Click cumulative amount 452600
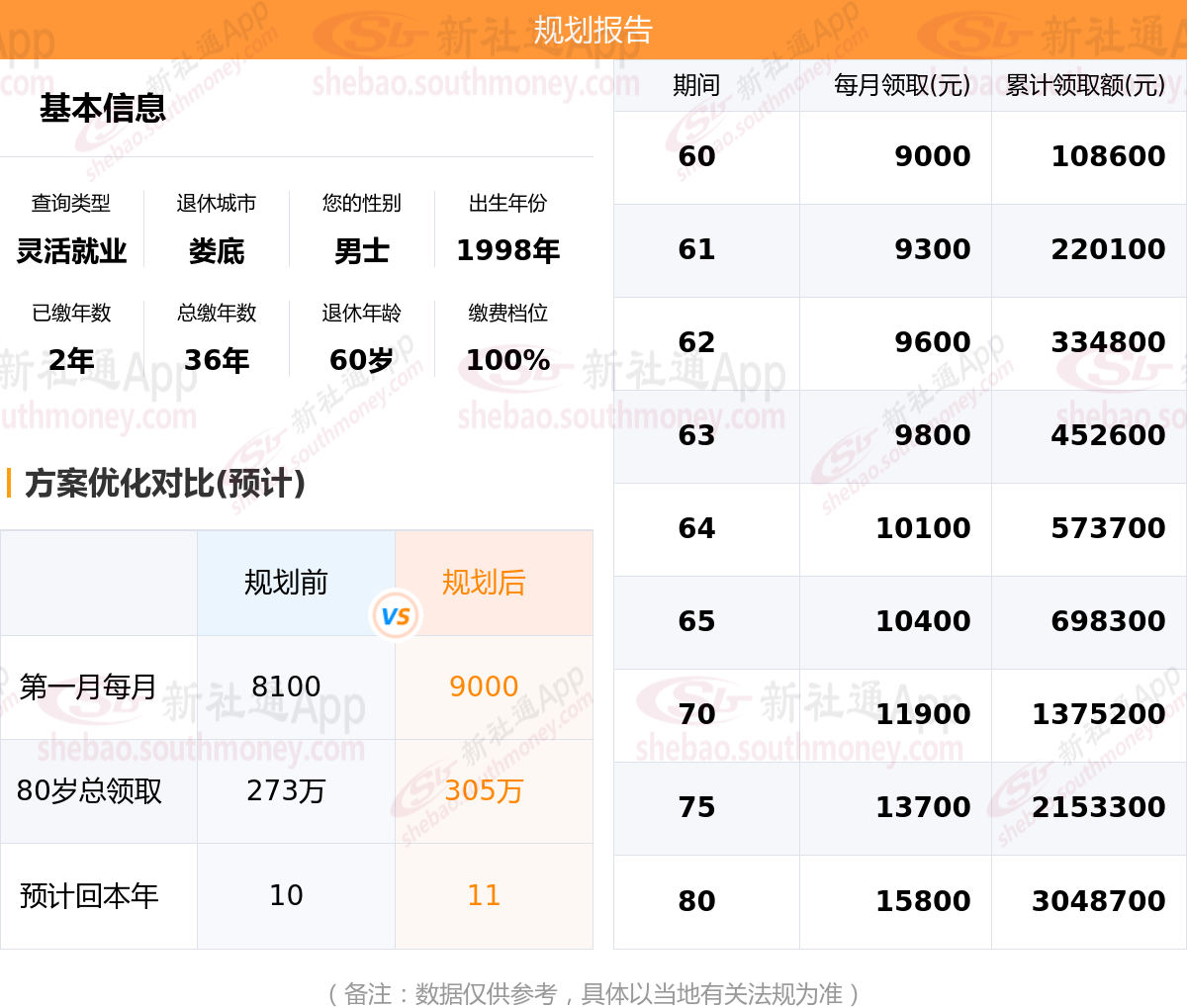The height and width of the screenshot is (1008, 1187). point(1108,435)
